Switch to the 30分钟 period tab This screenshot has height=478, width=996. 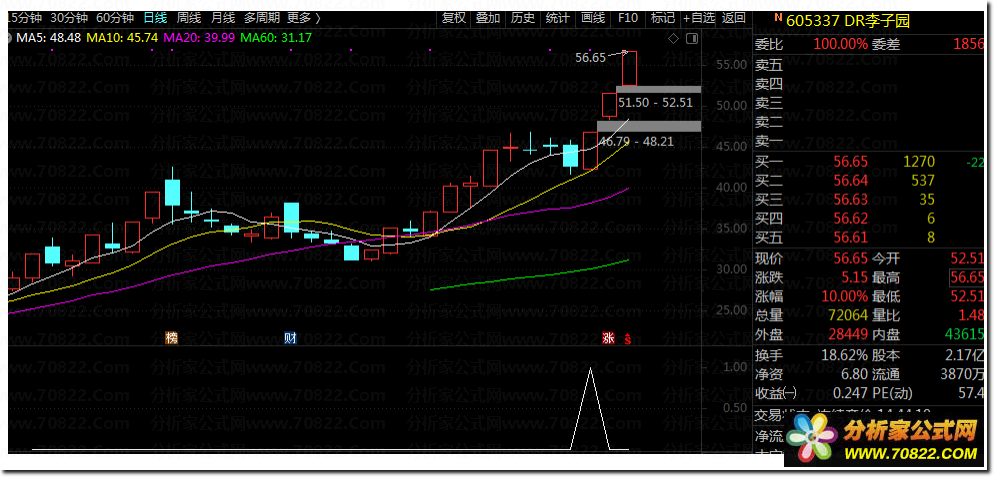point(69,18)
